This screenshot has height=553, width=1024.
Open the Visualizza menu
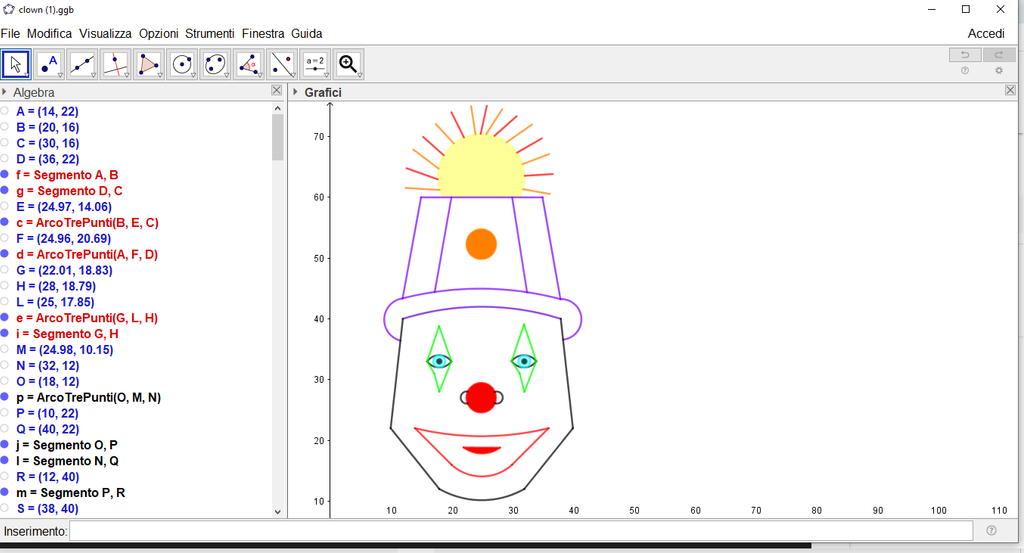[105, 33]
